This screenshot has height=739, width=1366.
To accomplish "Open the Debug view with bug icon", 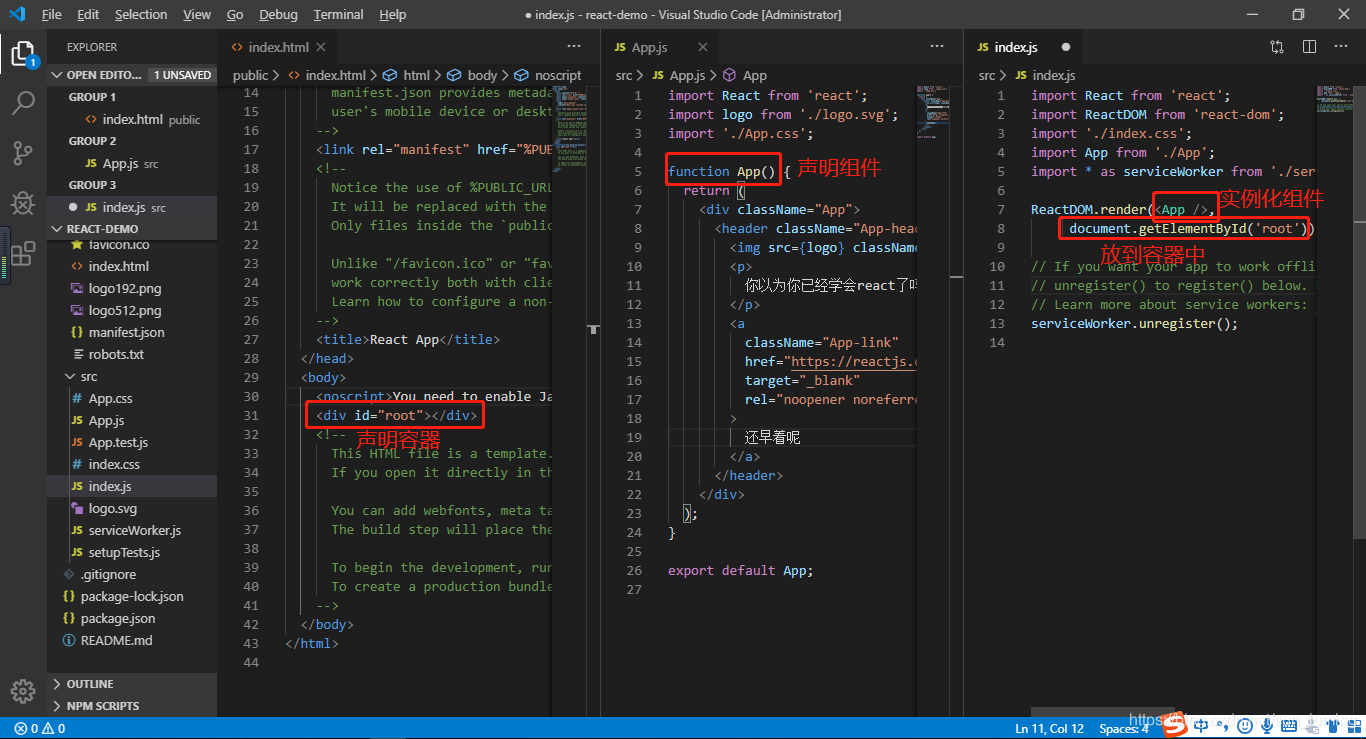I will click(23, 203).
